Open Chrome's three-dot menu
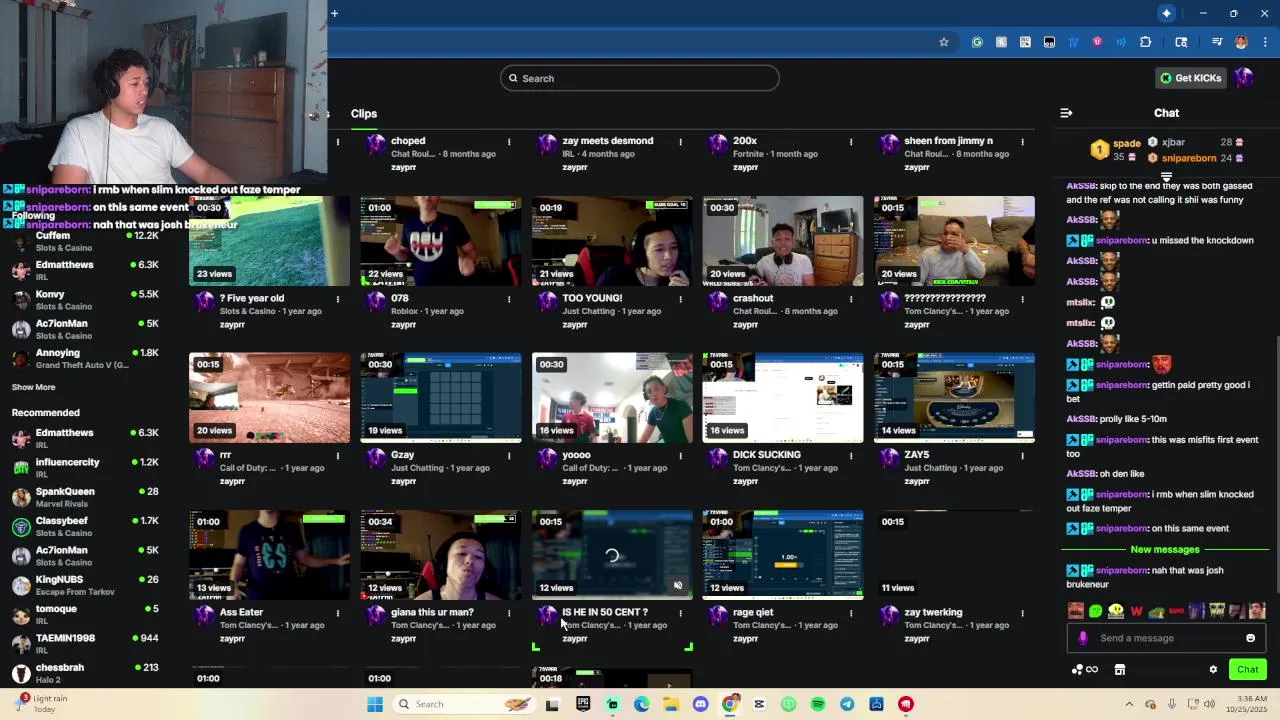The width and height of the screenshot is (1280, 720). click(x=1266, y=42)
